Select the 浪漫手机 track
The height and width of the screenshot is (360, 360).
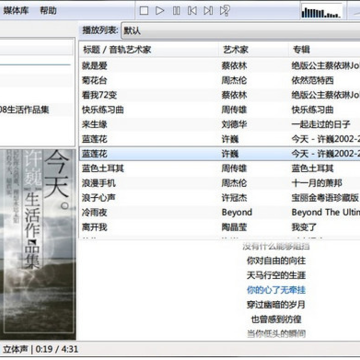(x=99, y=183)
